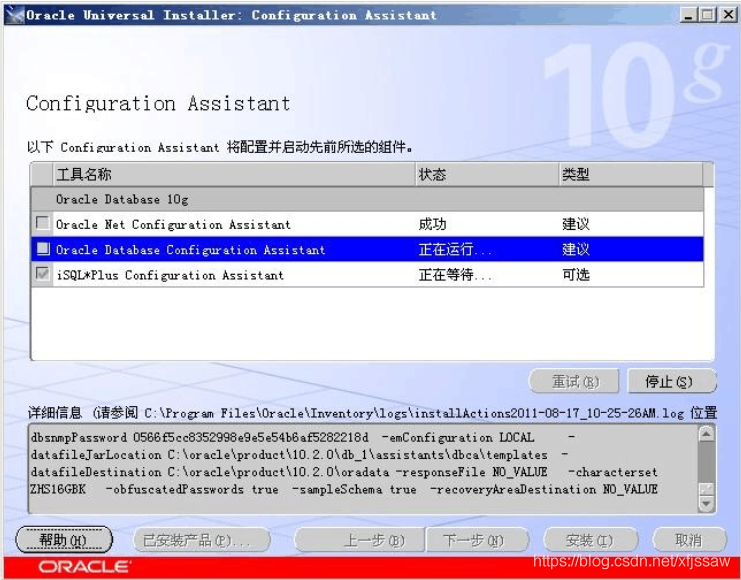
Task: Click the 上一步(B) back button
Action: [x=359, y=540]
